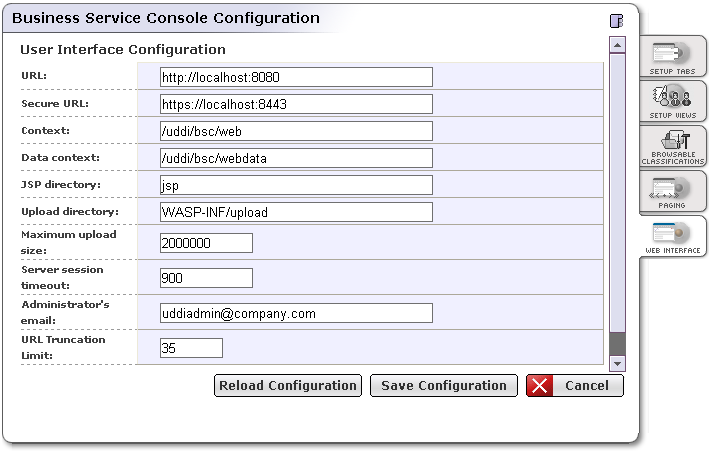Select the Data context field
This screenshot has height=451, width=710.
[x=296, y=158]
